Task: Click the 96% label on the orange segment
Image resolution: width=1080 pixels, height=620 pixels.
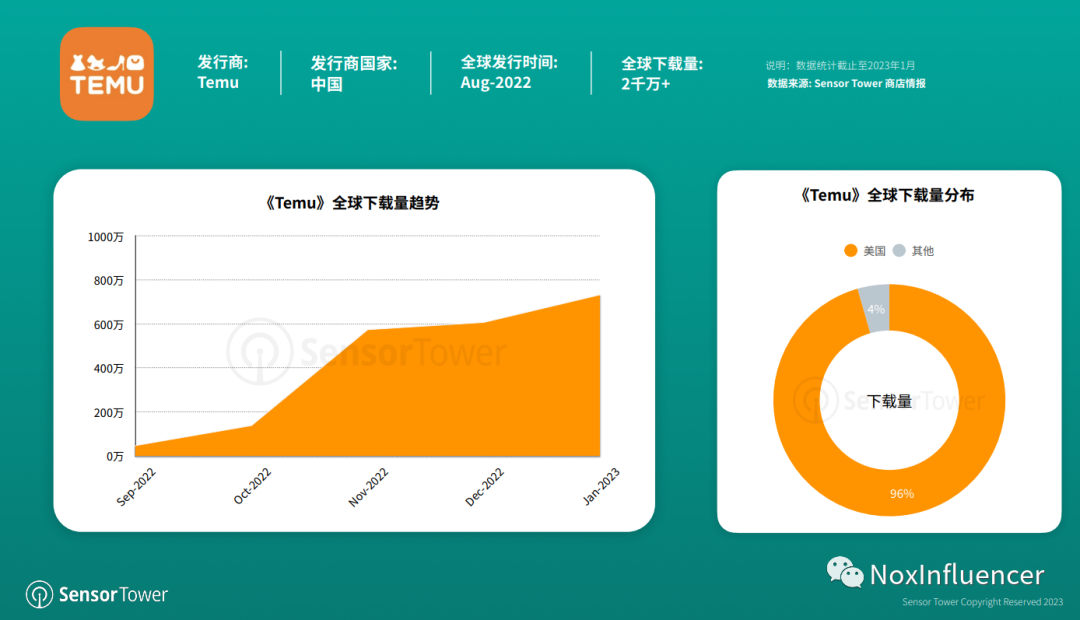Action: [x=901, y=493]
